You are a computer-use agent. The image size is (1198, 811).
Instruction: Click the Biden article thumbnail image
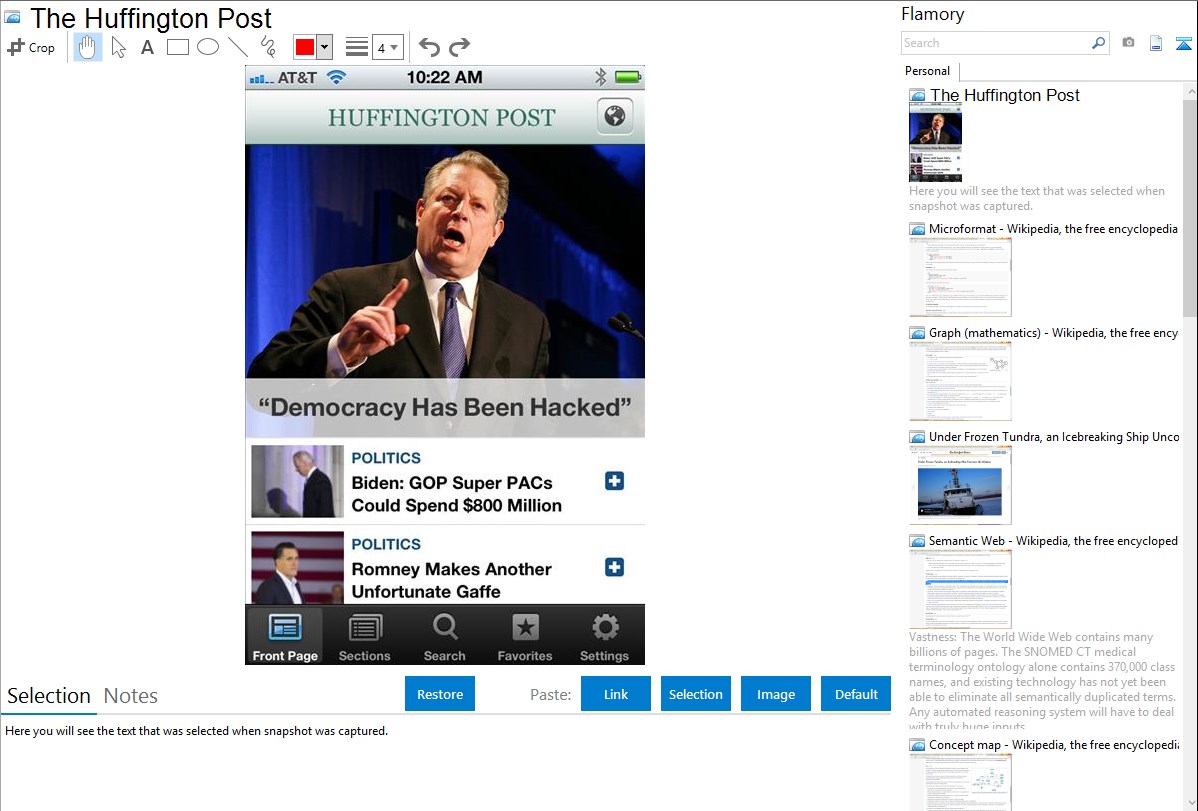pos(297,482)
